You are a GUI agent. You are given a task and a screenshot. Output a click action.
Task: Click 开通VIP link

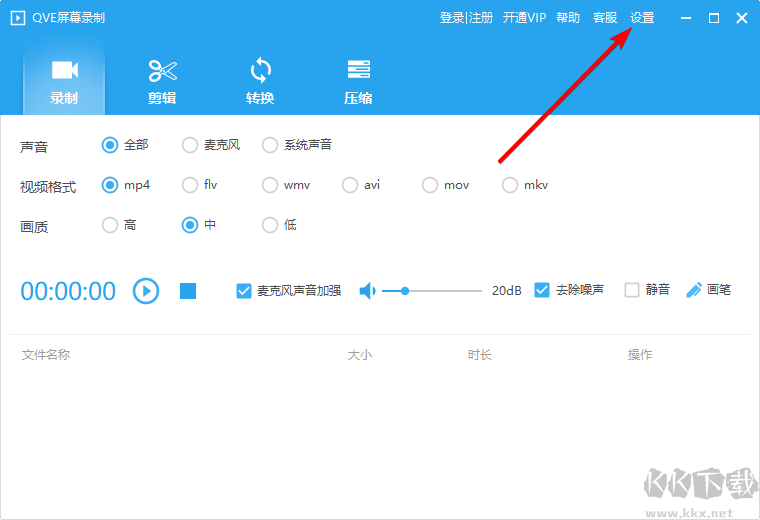(x=524, y=18)
